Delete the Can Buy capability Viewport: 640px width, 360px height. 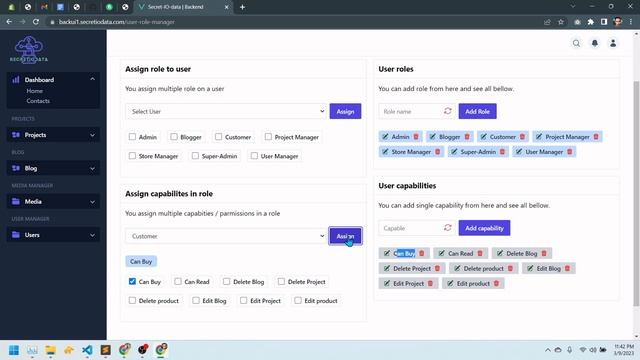[x=422, y=253]
